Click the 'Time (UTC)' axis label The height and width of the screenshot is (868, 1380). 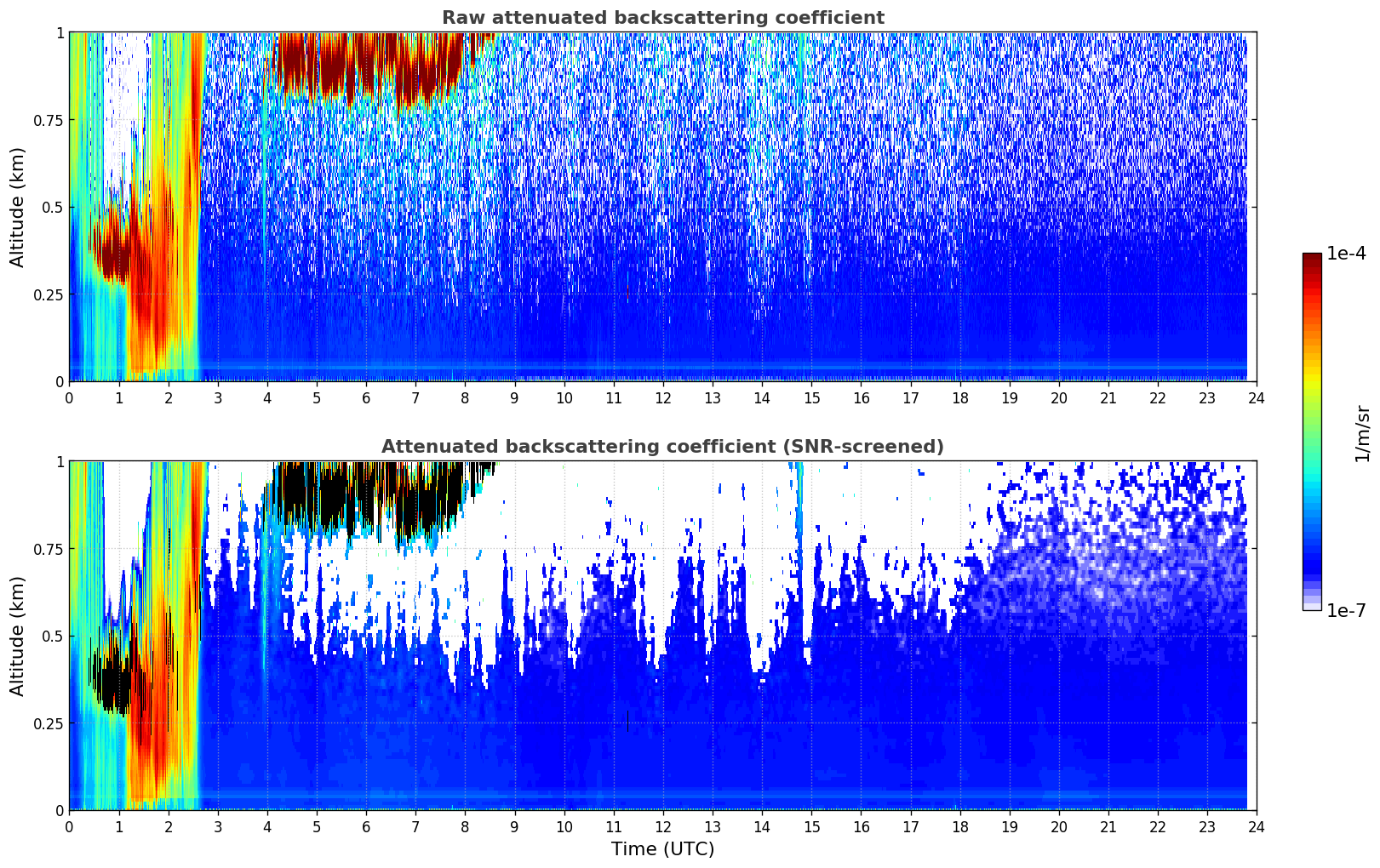point(662,849)
